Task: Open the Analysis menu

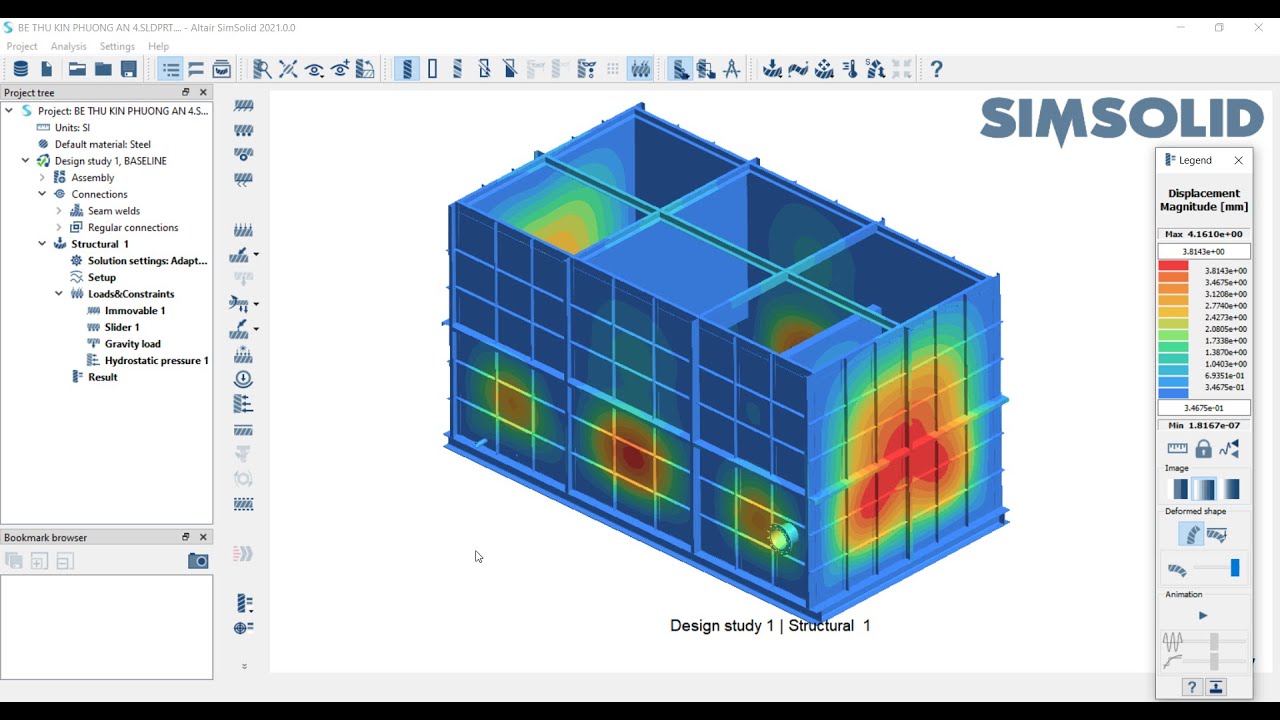Action: (69, 46)
